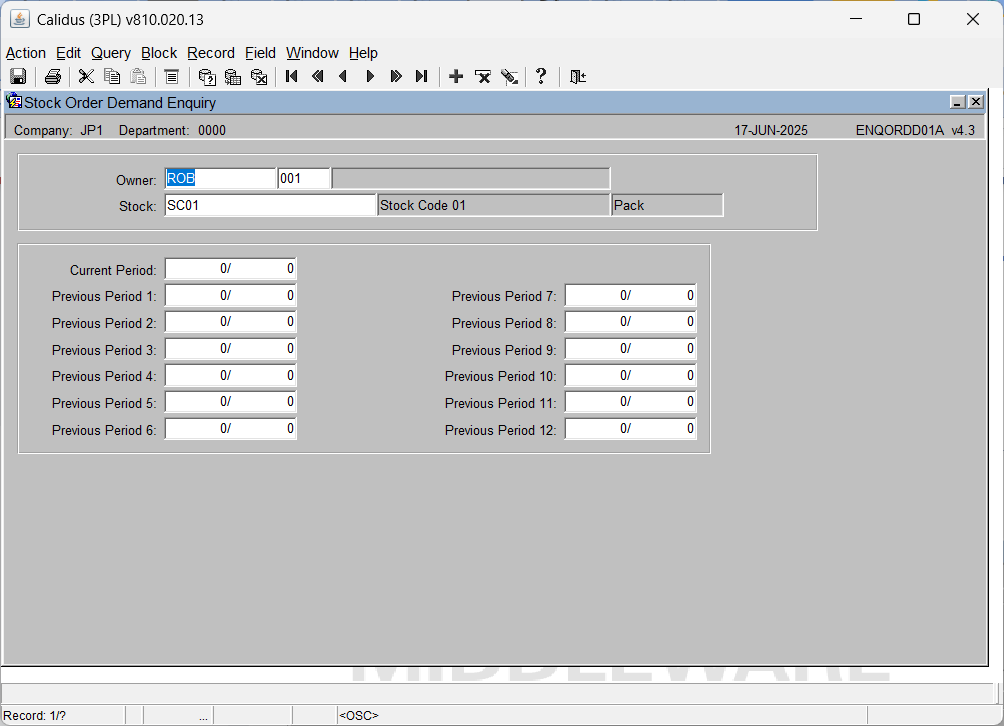
Task: Go to next record arrow
Action: coord(369,77)
